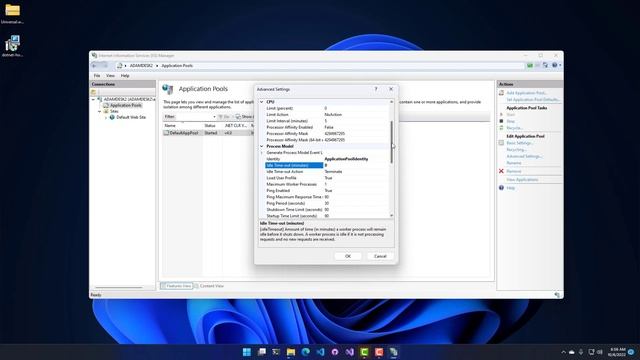Select Ping Period (seconds) property
The width and height of the screenshot is (640, 360).
coord(327,203)
